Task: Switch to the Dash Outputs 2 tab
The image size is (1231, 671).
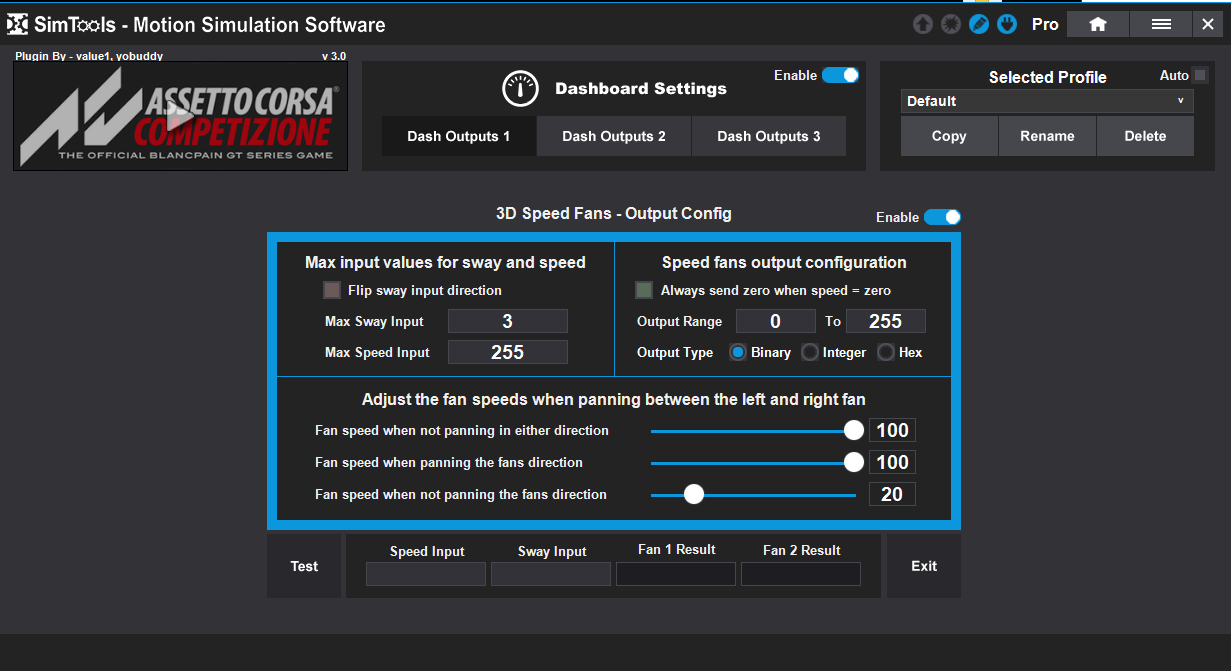Action: [x=613, y=136]
